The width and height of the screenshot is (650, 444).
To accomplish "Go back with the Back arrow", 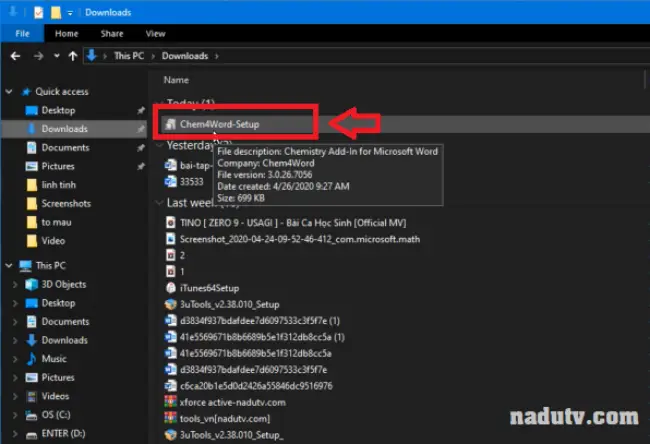I will point(15,56).
